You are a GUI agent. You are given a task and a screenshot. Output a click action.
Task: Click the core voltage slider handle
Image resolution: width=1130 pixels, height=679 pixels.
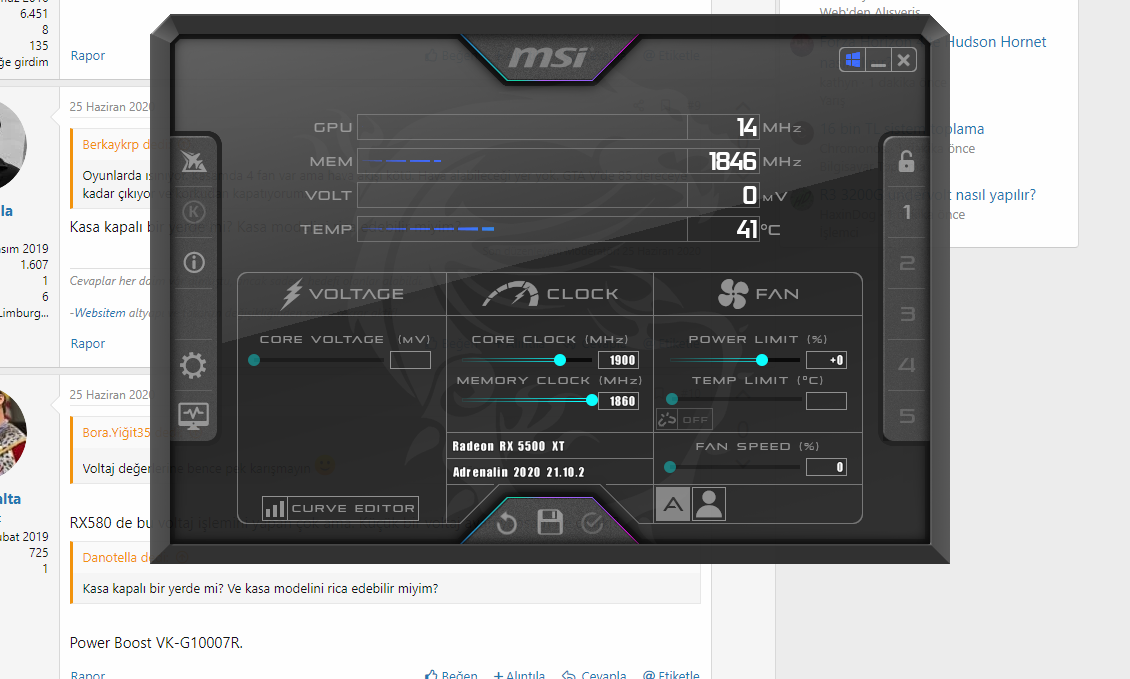[254, 360]
